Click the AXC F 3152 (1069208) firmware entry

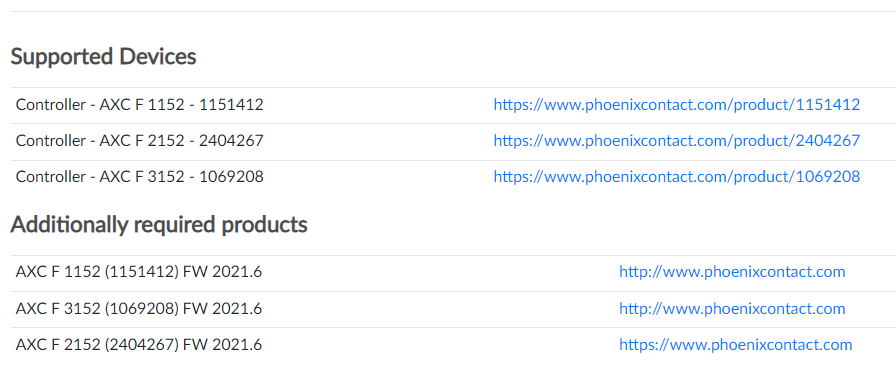click(139, 309)
